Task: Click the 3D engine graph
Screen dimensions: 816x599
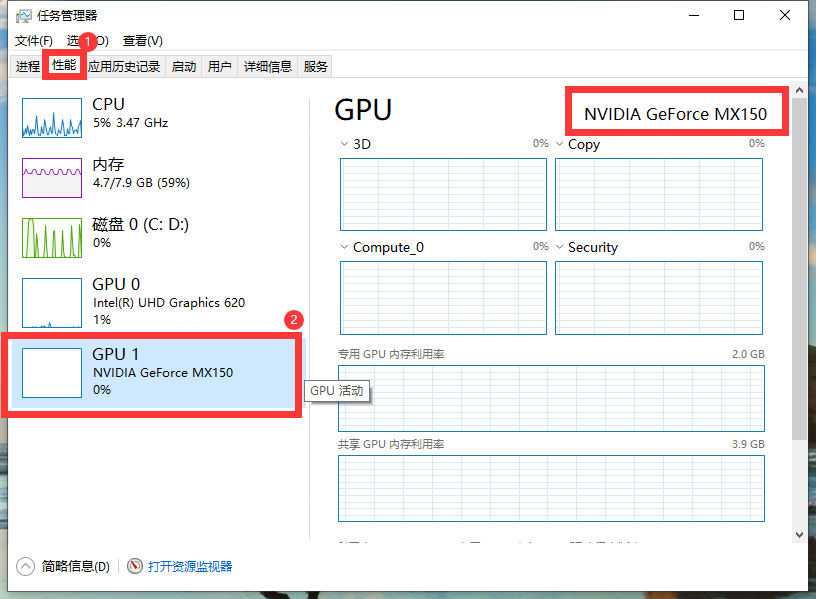Action: [x=443, y=195]
